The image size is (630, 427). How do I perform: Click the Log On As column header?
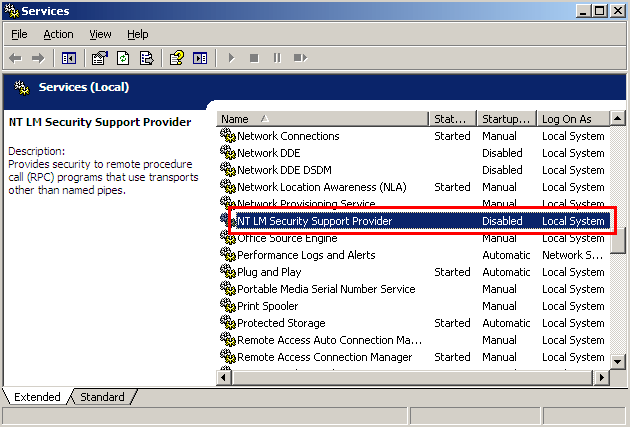(x=574, y=119)
